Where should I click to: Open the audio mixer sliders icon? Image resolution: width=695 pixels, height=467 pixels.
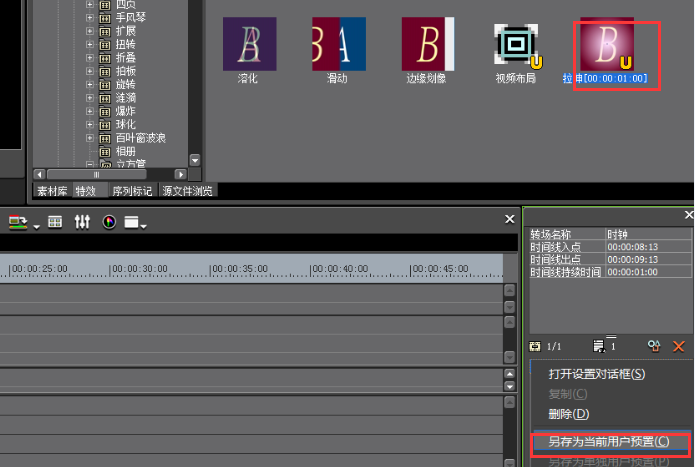(x=82, y=222)
